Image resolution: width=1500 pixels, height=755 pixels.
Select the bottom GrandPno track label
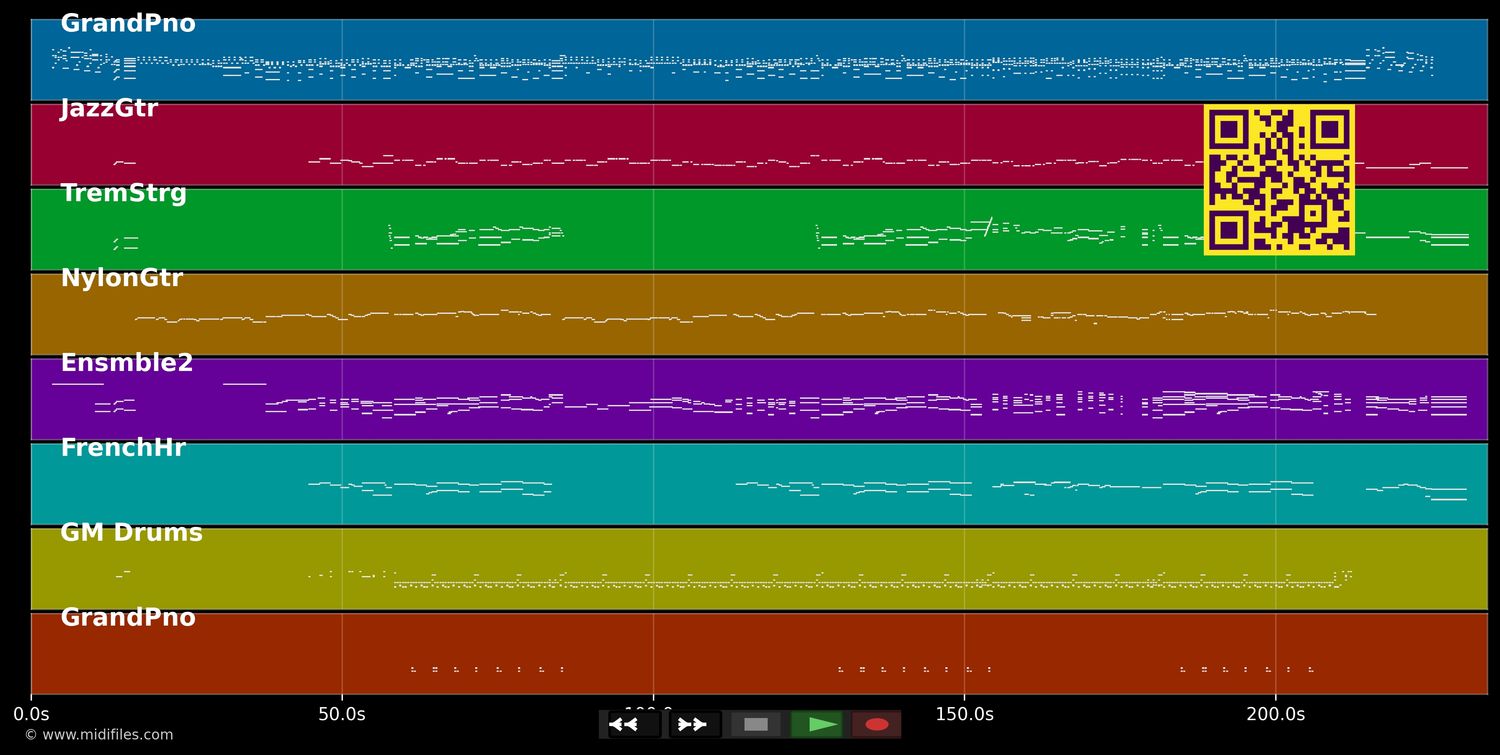128,618
